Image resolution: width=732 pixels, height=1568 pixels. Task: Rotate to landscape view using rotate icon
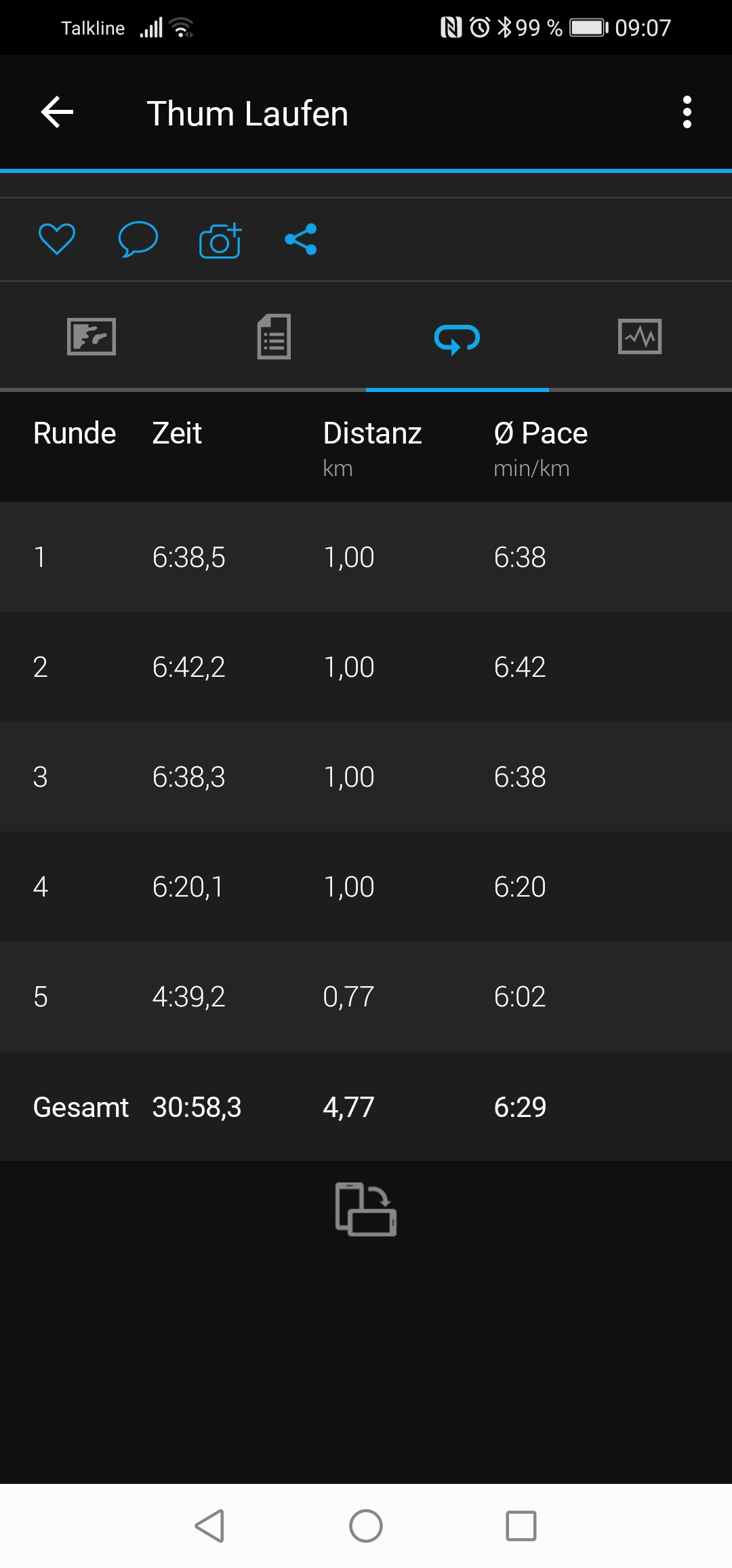point(366,1209)
